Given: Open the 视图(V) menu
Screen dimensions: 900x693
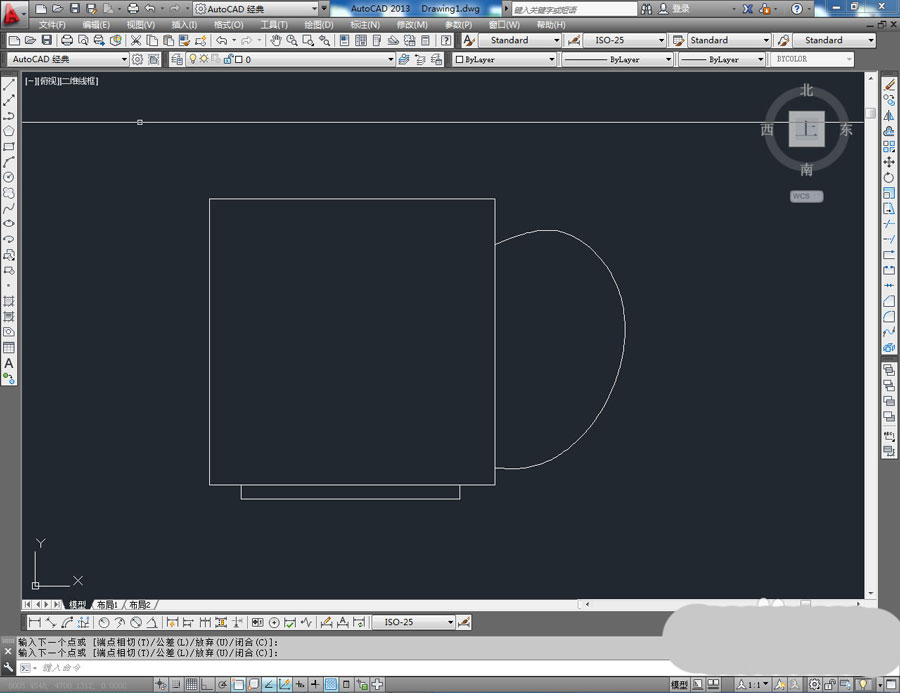Looking at the screenshot, I should click(141, 25).
